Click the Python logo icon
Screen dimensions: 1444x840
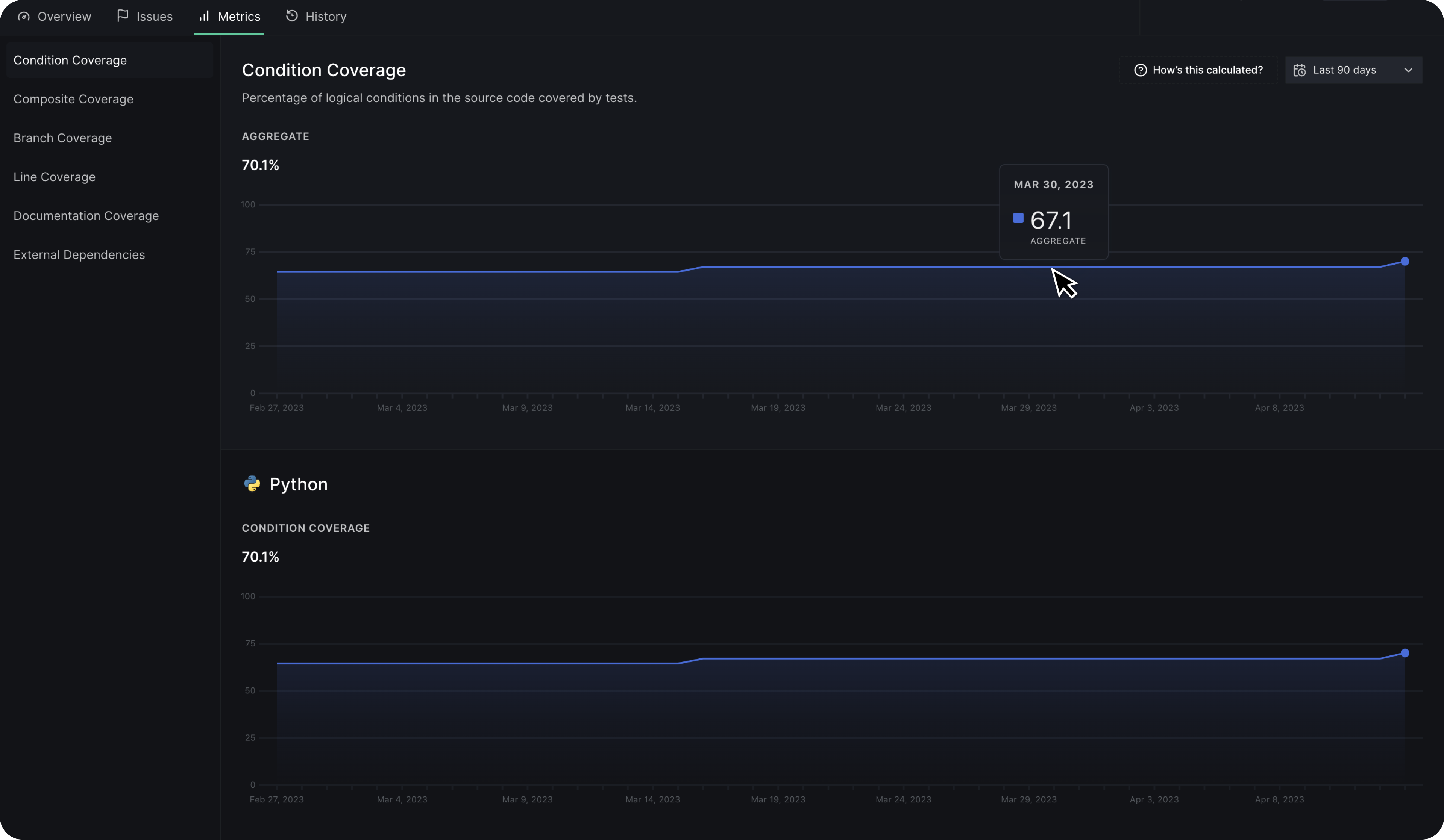click(x=252, y=484)
